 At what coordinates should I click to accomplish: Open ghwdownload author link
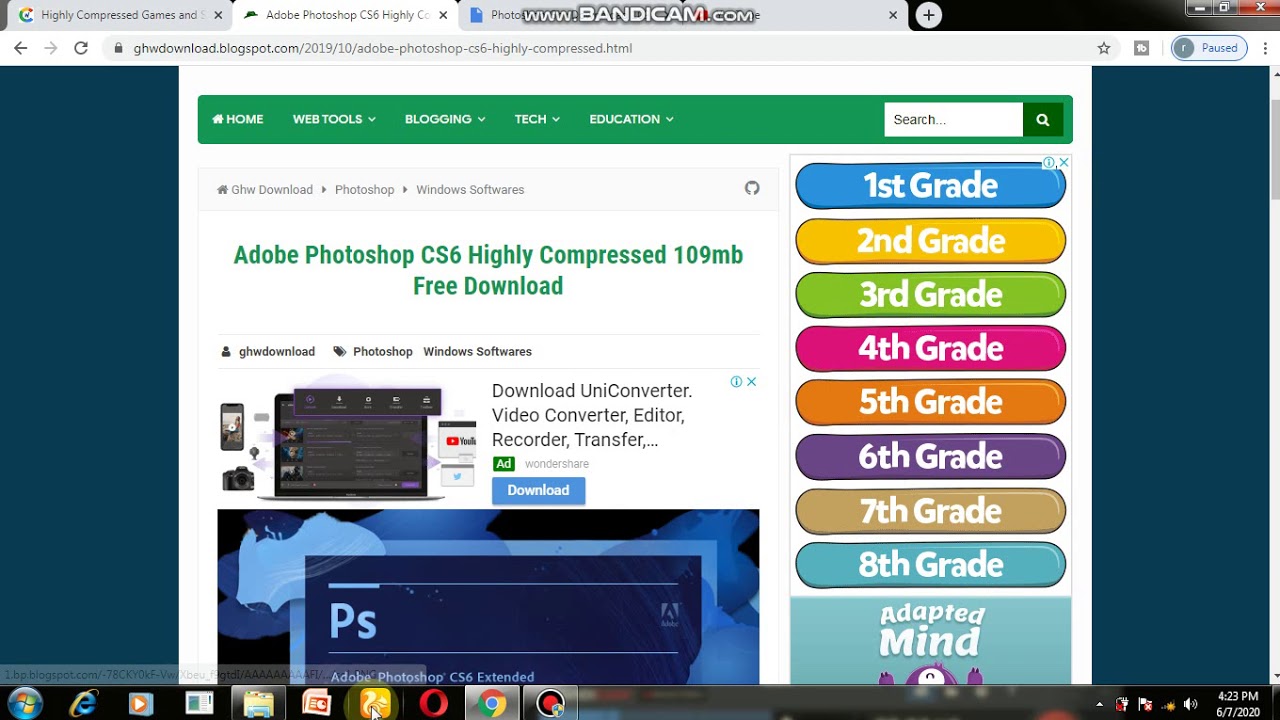277,351
